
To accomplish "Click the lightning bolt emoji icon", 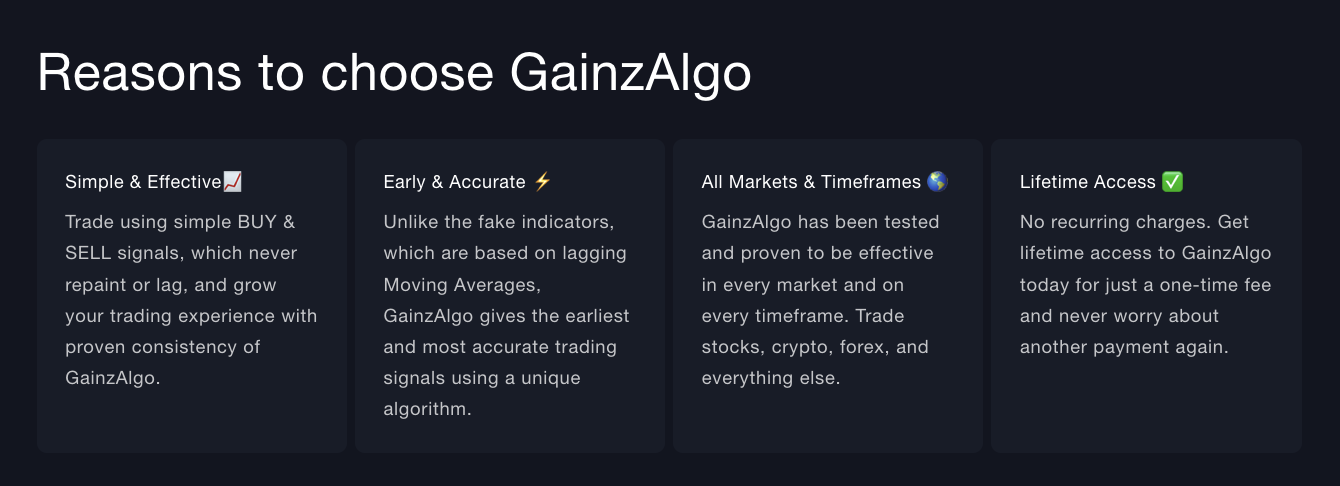I will click(542, 182).
